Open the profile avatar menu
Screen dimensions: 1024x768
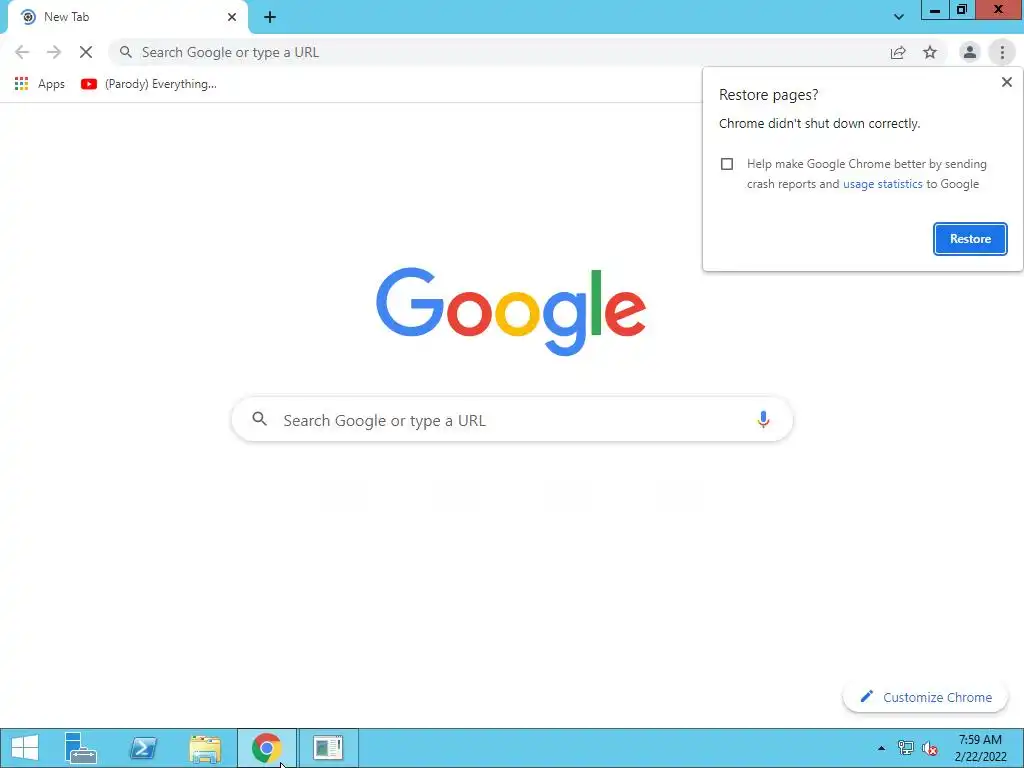(970, 52)
